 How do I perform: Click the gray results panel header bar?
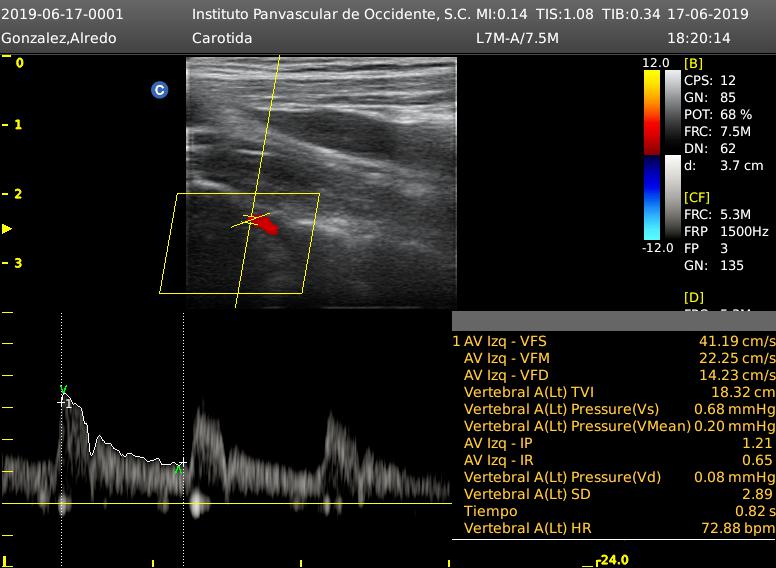[614, 321]
